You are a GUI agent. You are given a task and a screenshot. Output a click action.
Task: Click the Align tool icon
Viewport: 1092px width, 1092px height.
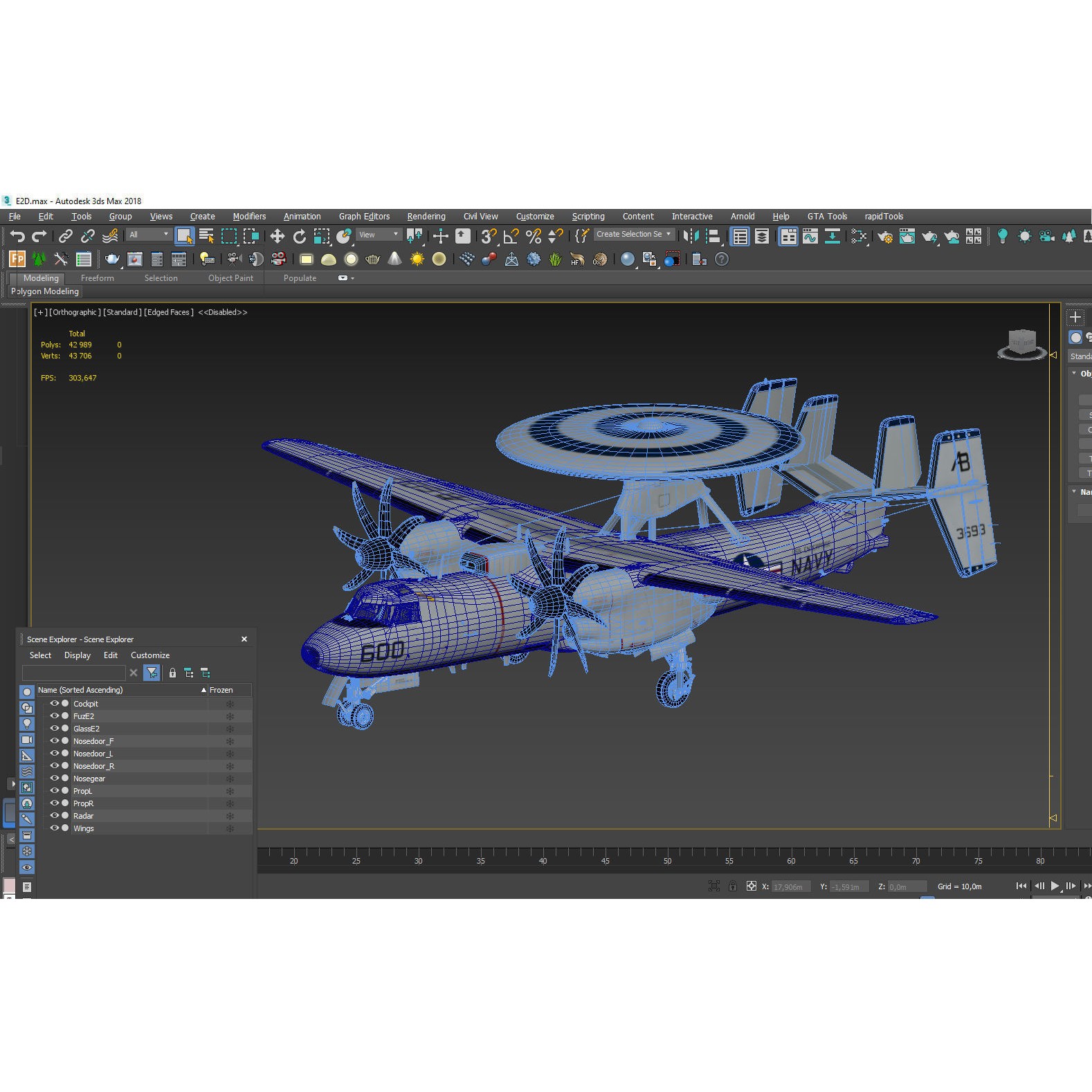(x=713, y=237)
